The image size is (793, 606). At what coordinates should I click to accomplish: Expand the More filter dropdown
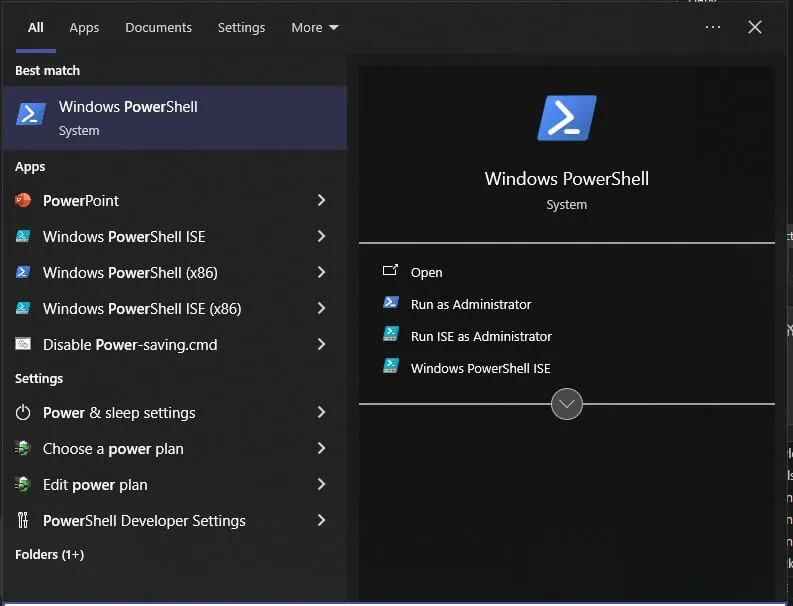315,27
